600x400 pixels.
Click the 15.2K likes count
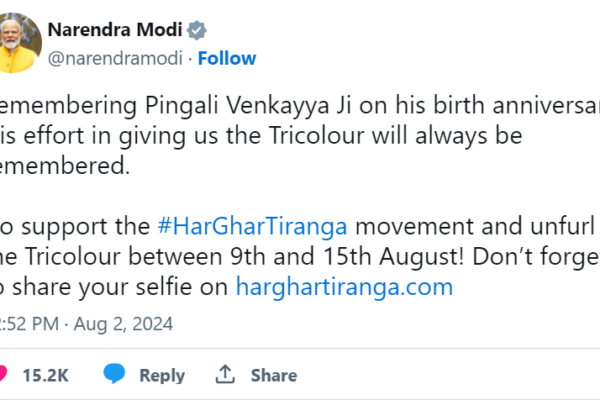(46, 375)
